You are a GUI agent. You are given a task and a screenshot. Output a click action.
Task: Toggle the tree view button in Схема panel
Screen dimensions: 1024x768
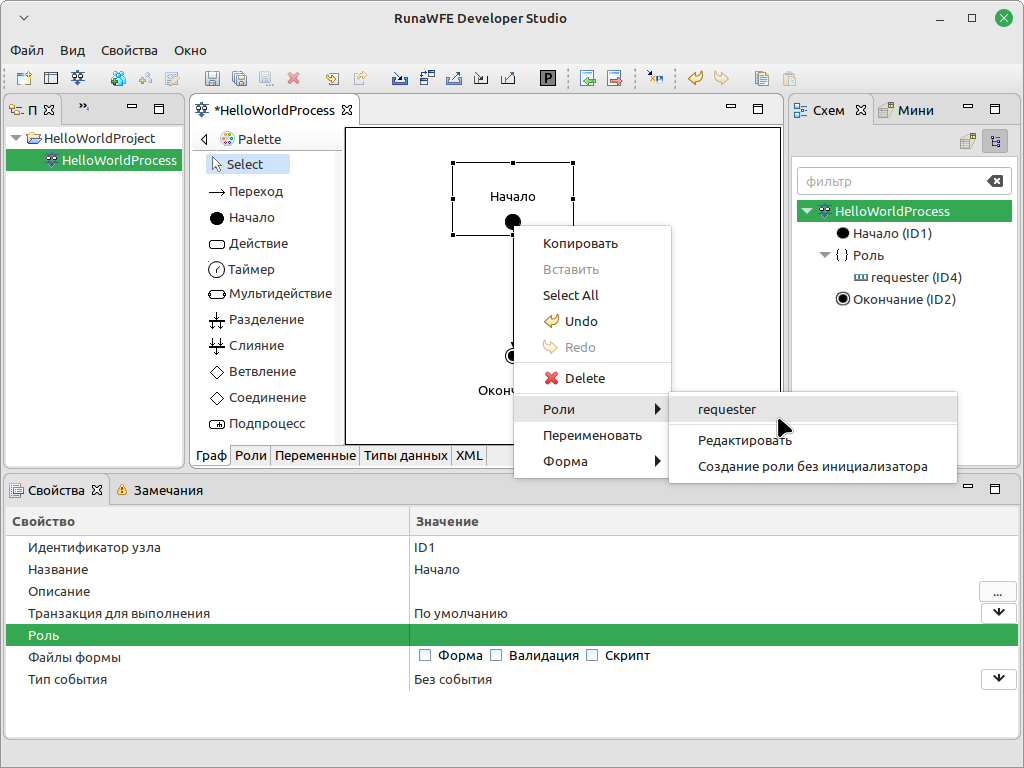[995, 141]
